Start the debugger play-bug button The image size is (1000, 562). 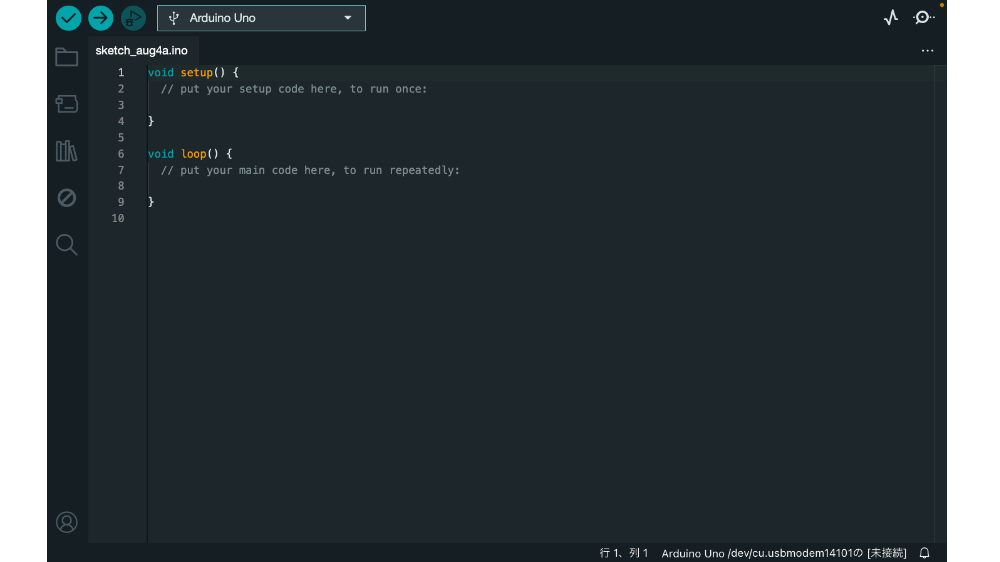(133, 18)
